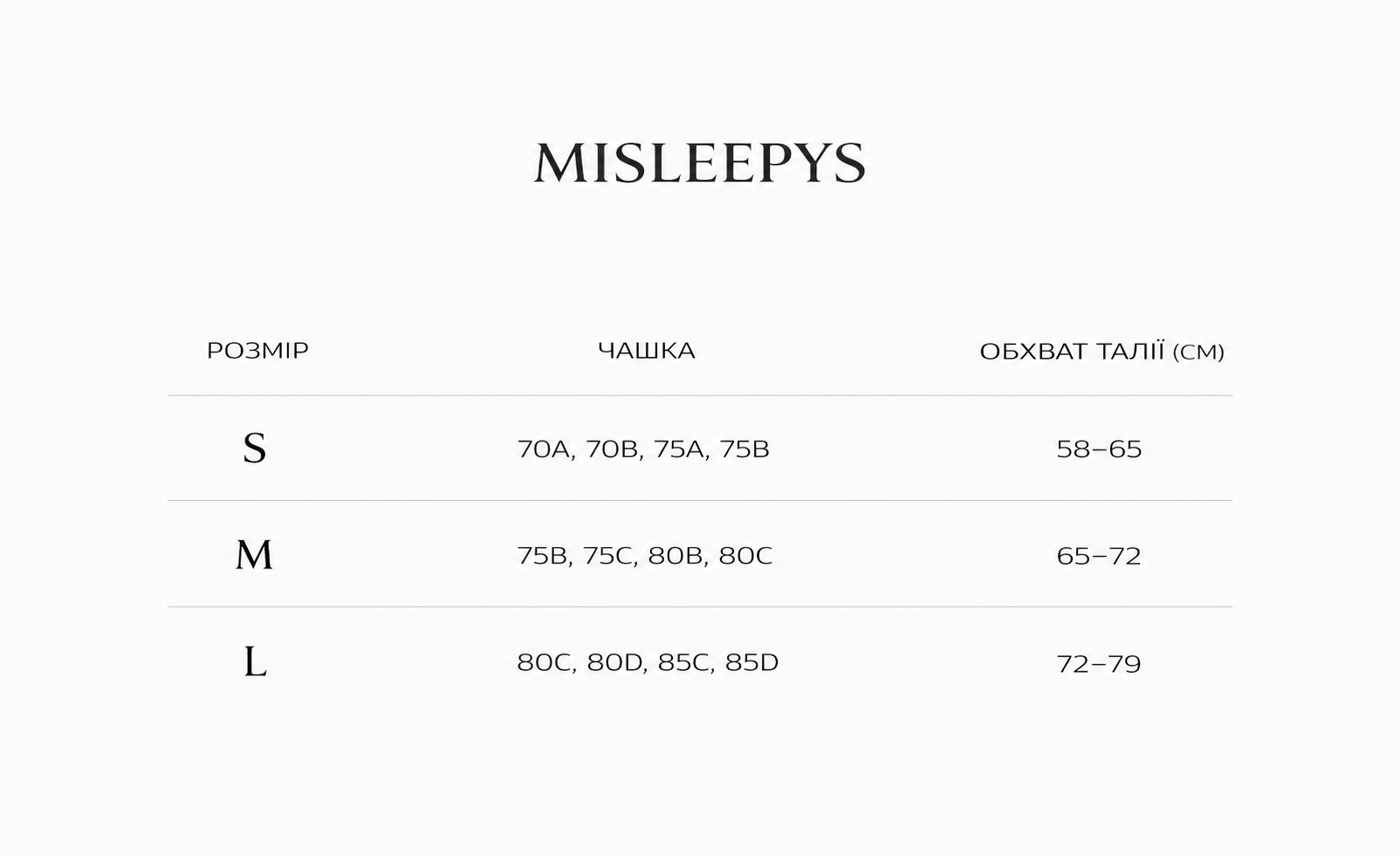This screenshot has height=856, width=1400.
Task: Click cup sizes 70A, 70B, 75A, 75B
Action: (643, 449)
